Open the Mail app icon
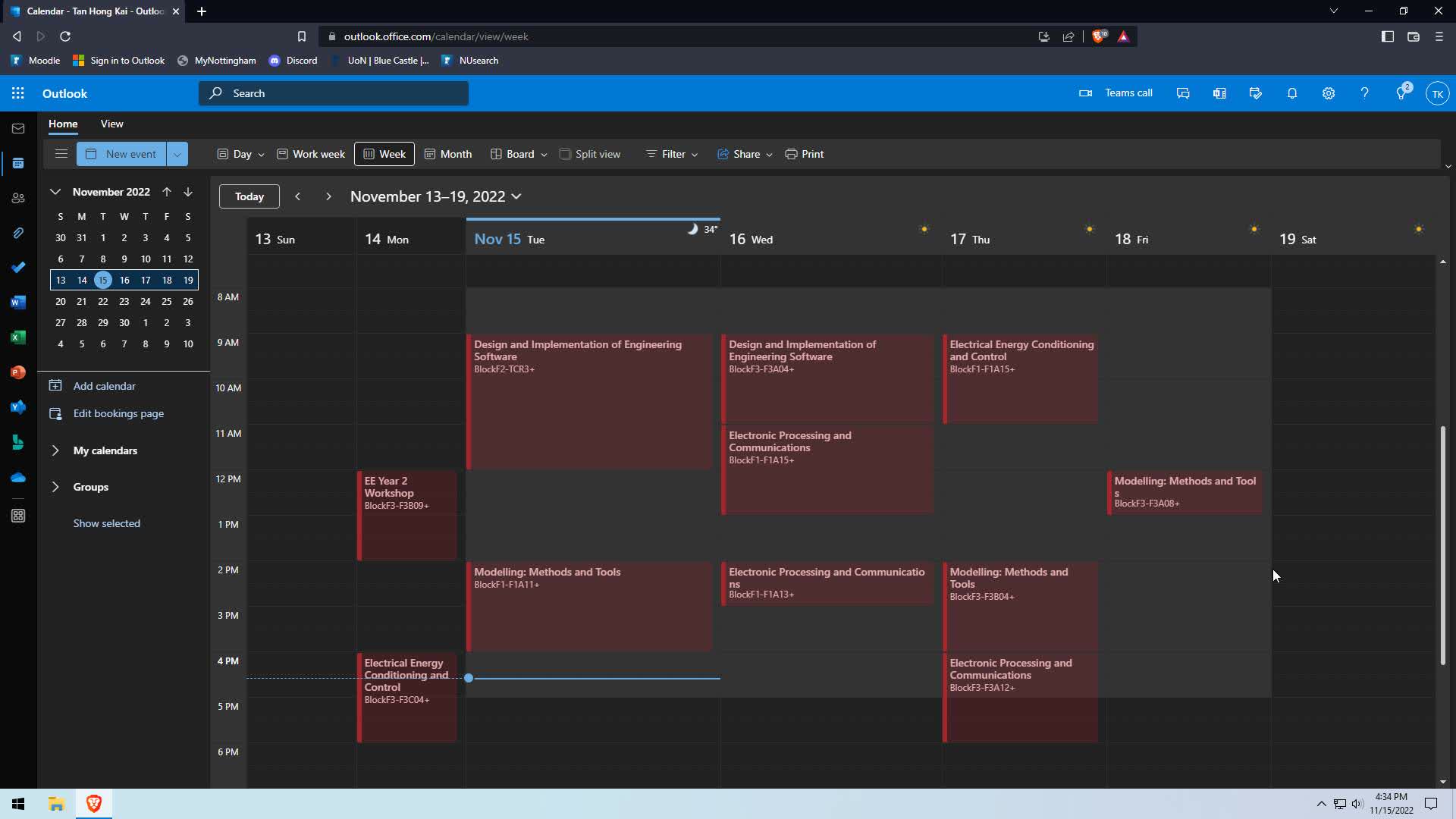 (18, 128)
